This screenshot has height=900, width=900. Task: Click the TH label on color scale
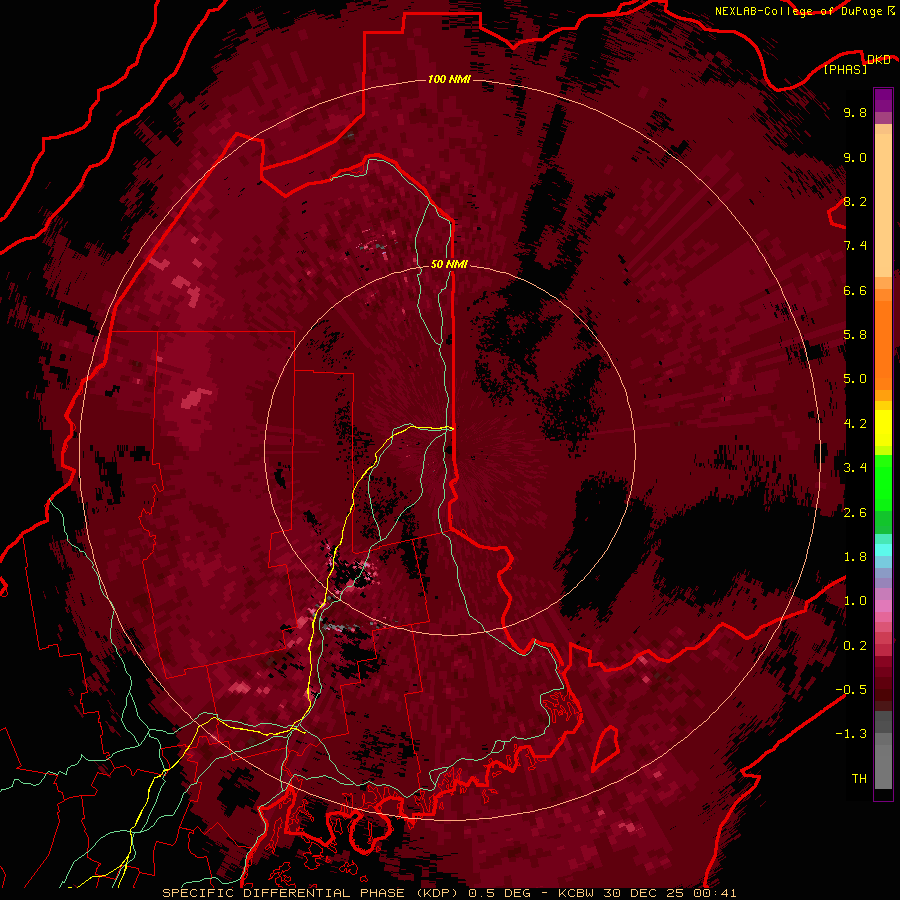(x=859, y=779)
